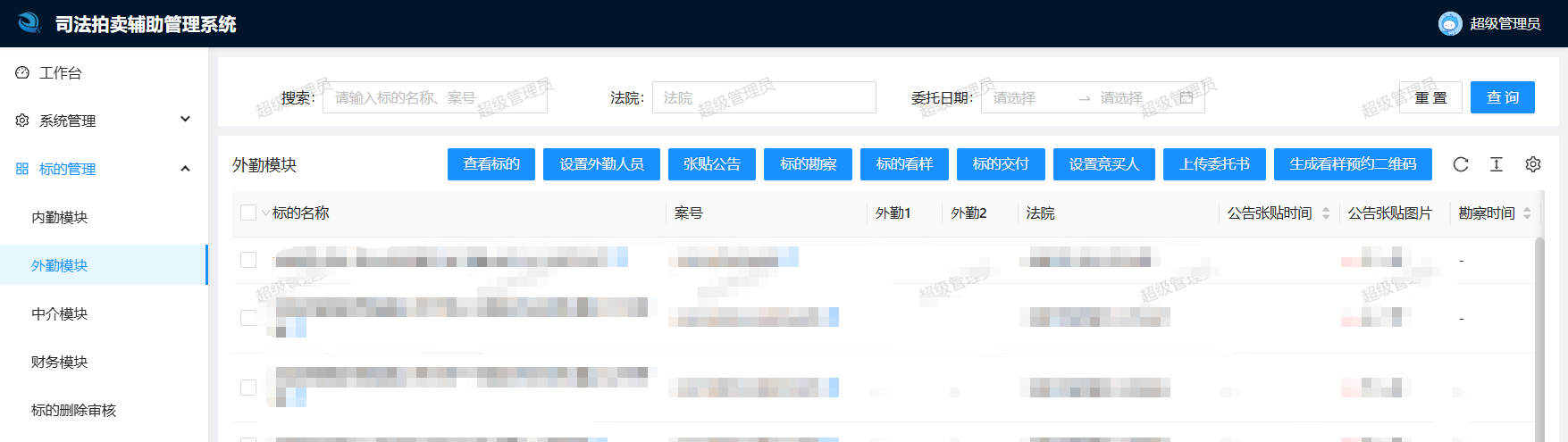
Task: Click the 公告张贴图片 column header
Action: [x=1389, y=213]
